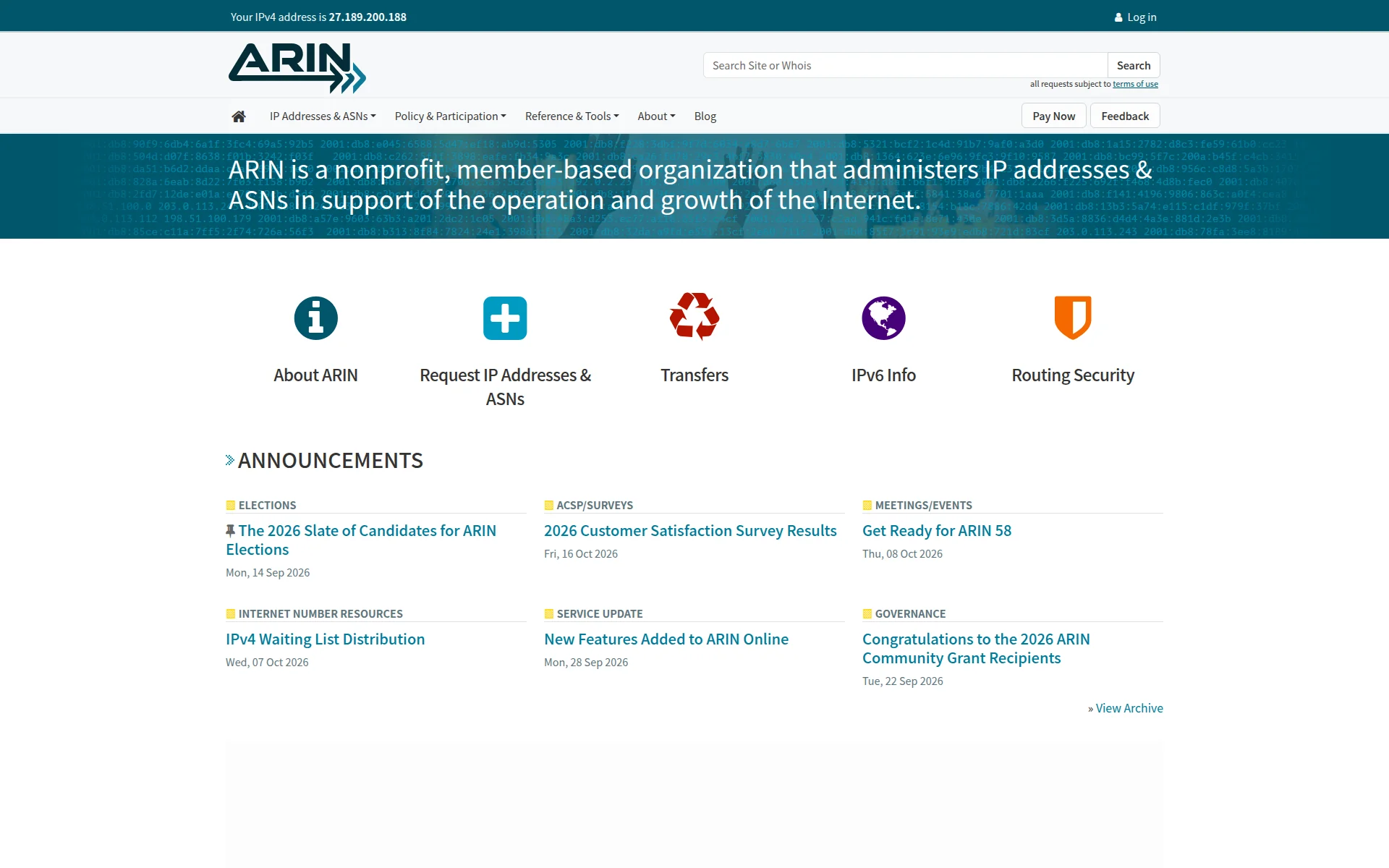The width and height of the screenshot is (1389, 868).
Task: Open Get Ready for ARIN 58
Action: click(x=937, y=531)
